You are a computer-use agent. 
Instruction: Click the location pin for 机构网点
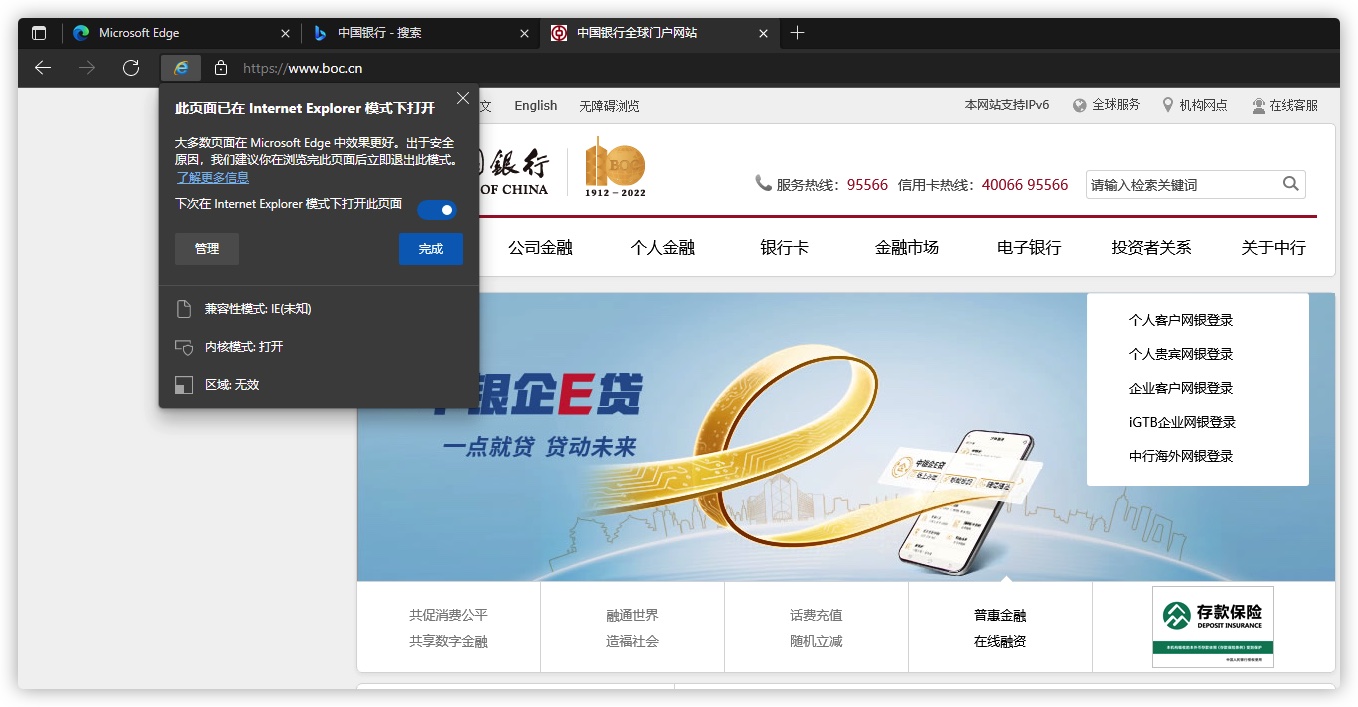(x=1167, y=105)
